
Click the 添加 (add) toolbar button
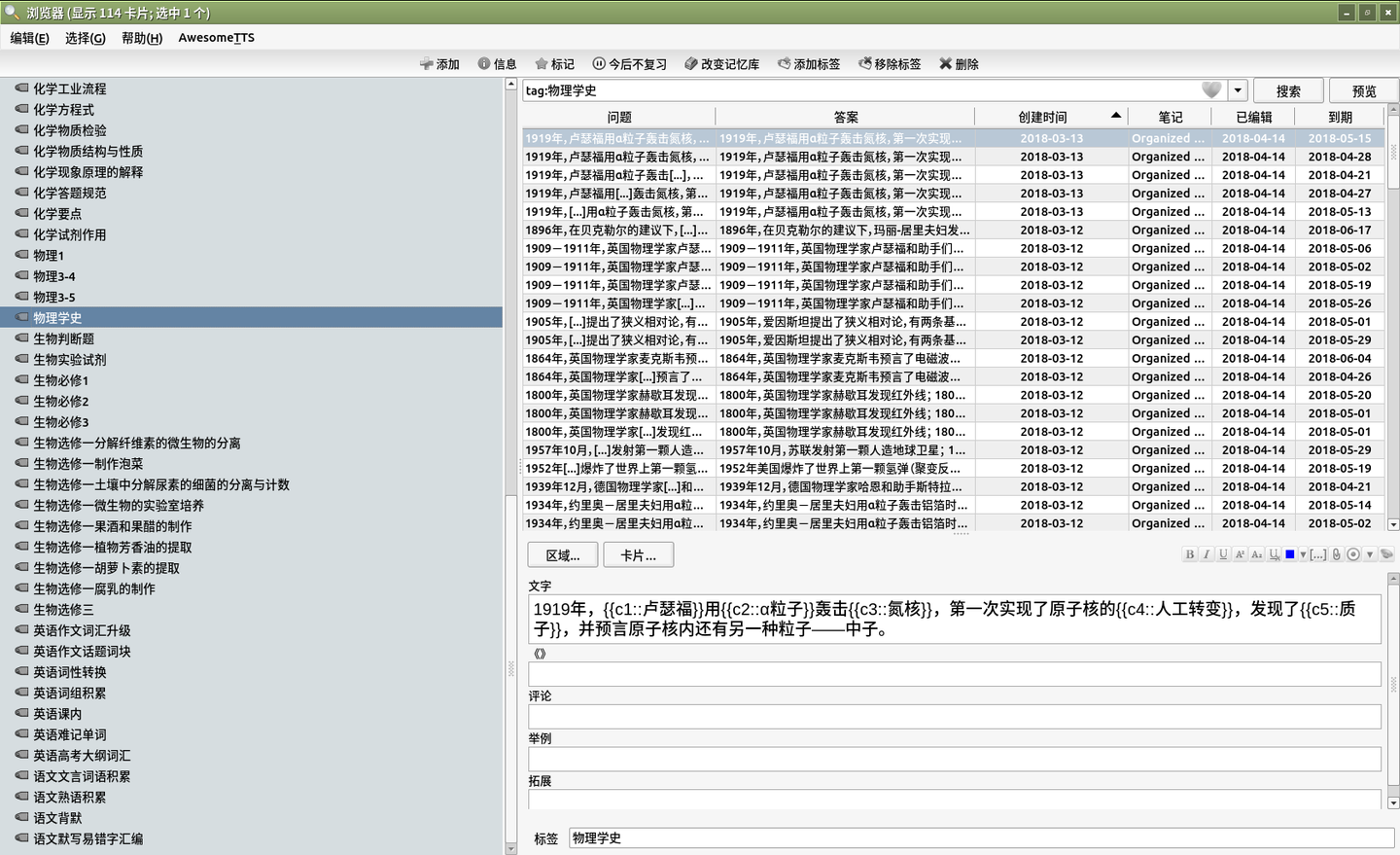[x=439, y=64]
